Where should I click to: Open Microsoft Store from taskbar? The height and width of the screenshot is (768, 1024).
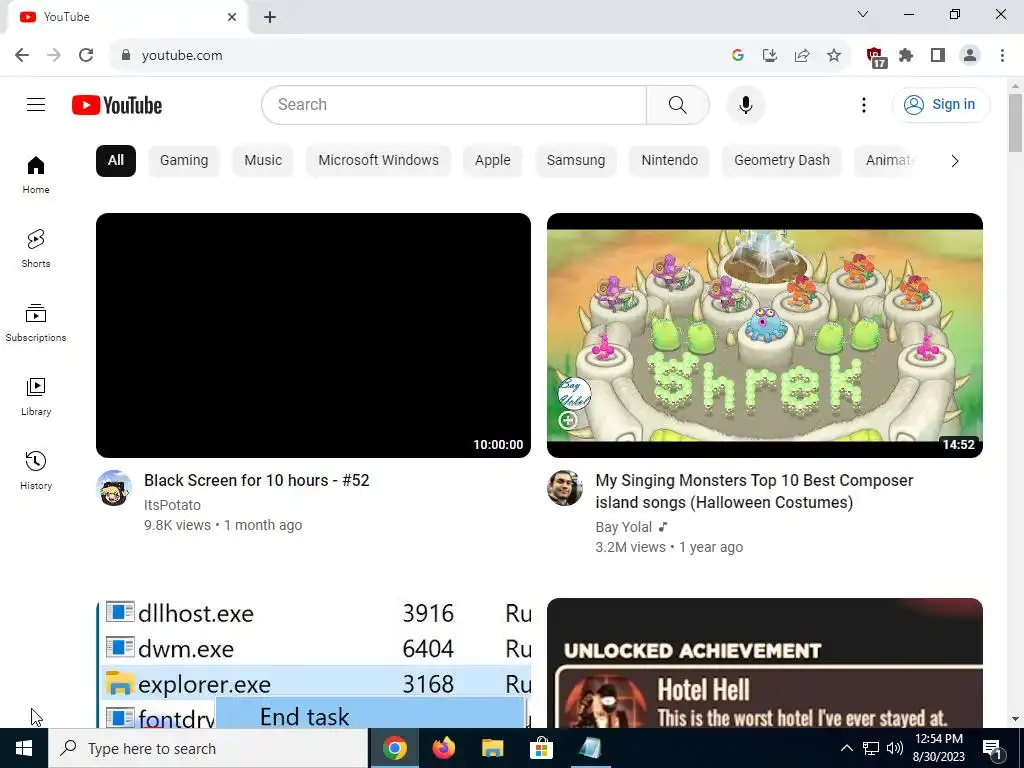tap(541, 748)
